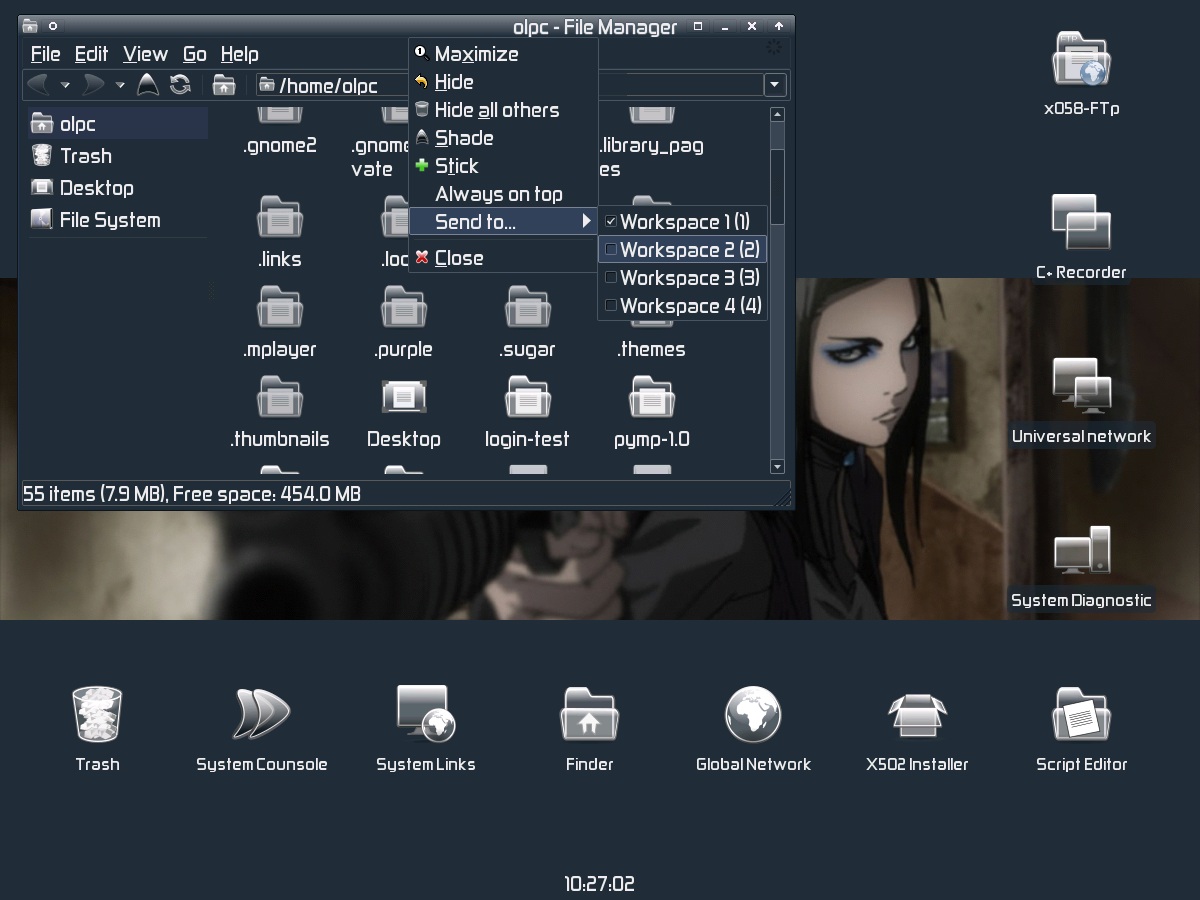Viewport: 1200px width, 900px height.
Task: Select the pymp-1.0 folder
Action: pyautogui.click(x=652, y=411)
